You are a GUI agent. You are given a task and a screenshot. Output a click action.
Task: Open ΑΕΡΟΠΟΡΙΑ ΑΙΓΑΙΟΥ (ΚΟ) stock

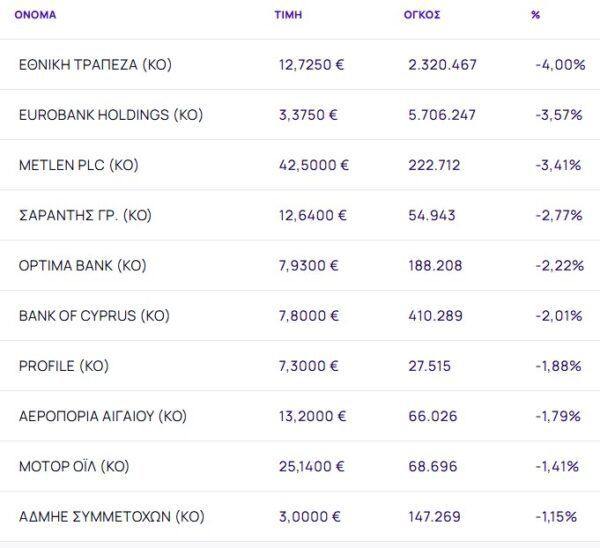[103, 416]
